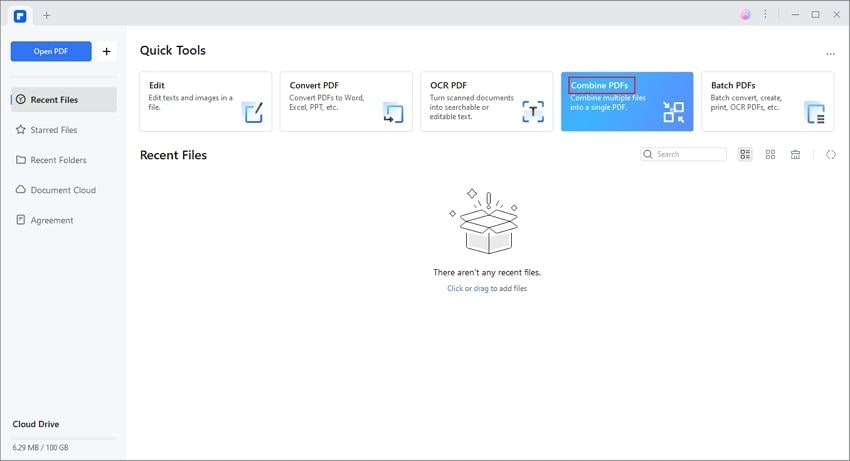Image resolution: width=850 pixels, height=461 pixels.
Task: Open Recent Folders in the sidebar
Action: [64, 160]
